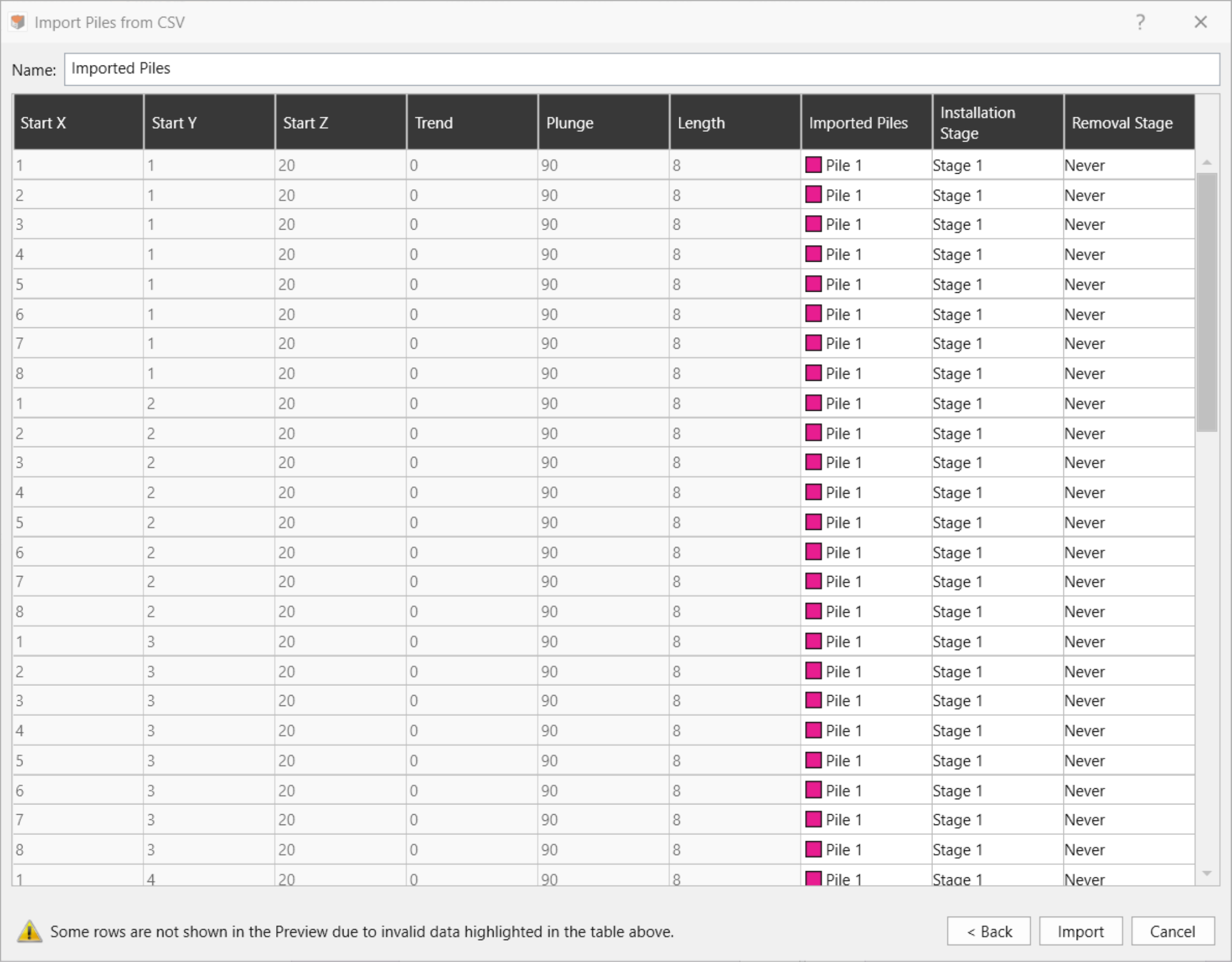Select the Length column header
1232x962 pixels.
click(735, 123)
